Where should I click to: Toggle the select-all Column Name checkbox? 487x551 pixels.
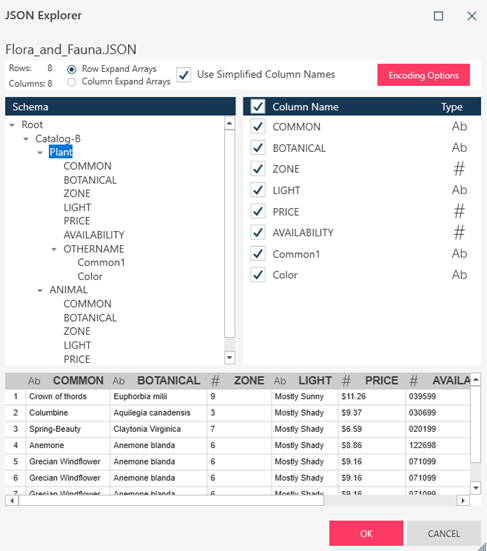pos(258,106)
